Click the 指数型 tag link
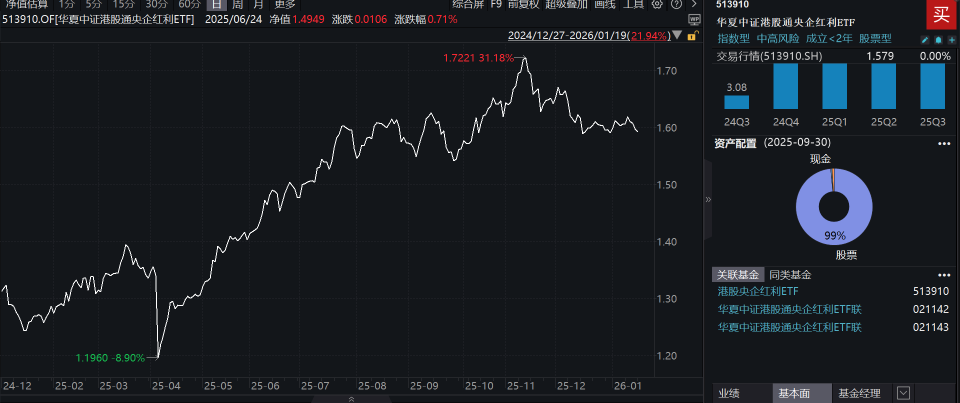 point(733,39)
